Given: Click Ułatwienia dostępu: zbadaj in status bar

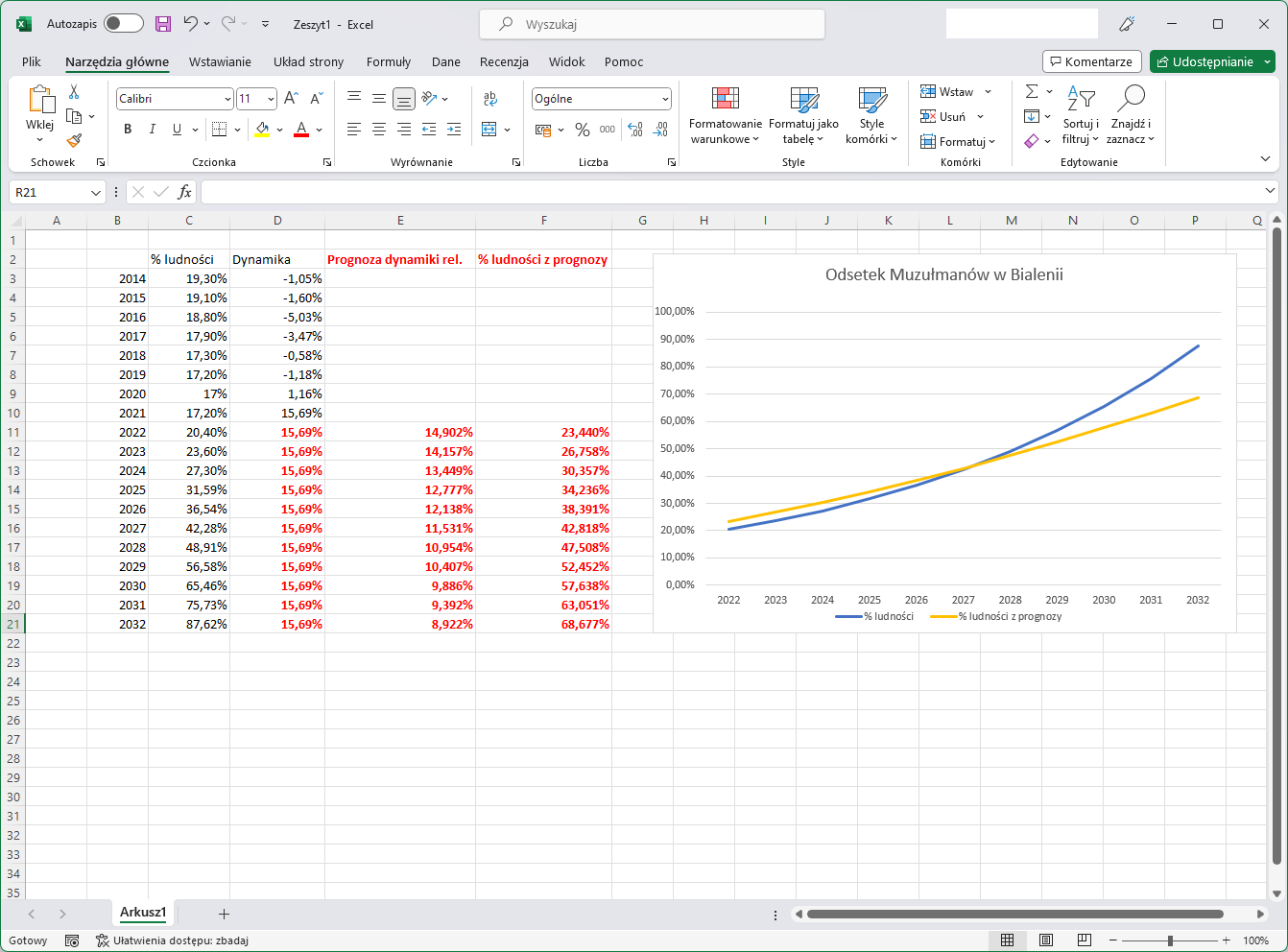Looking at the screenshot, I should (172, 940).
